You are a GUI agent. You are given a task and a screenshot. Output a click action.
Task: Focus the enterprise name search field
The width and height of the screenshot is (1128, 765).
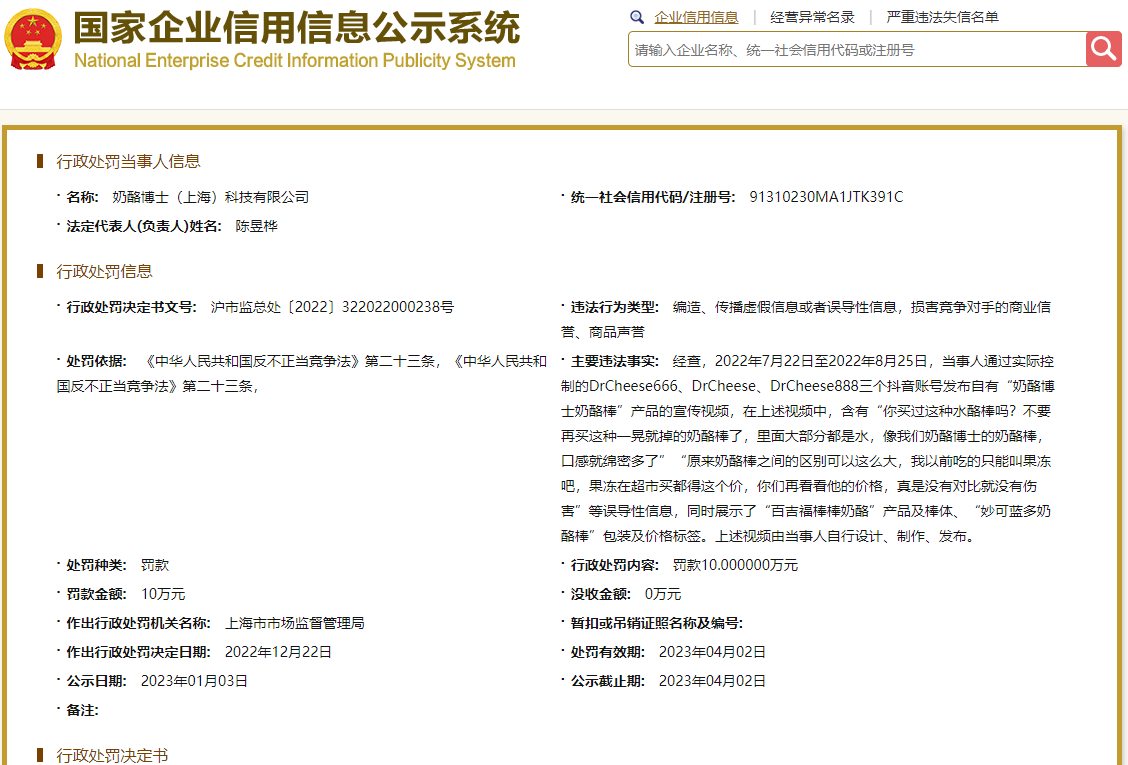point(857,50)
